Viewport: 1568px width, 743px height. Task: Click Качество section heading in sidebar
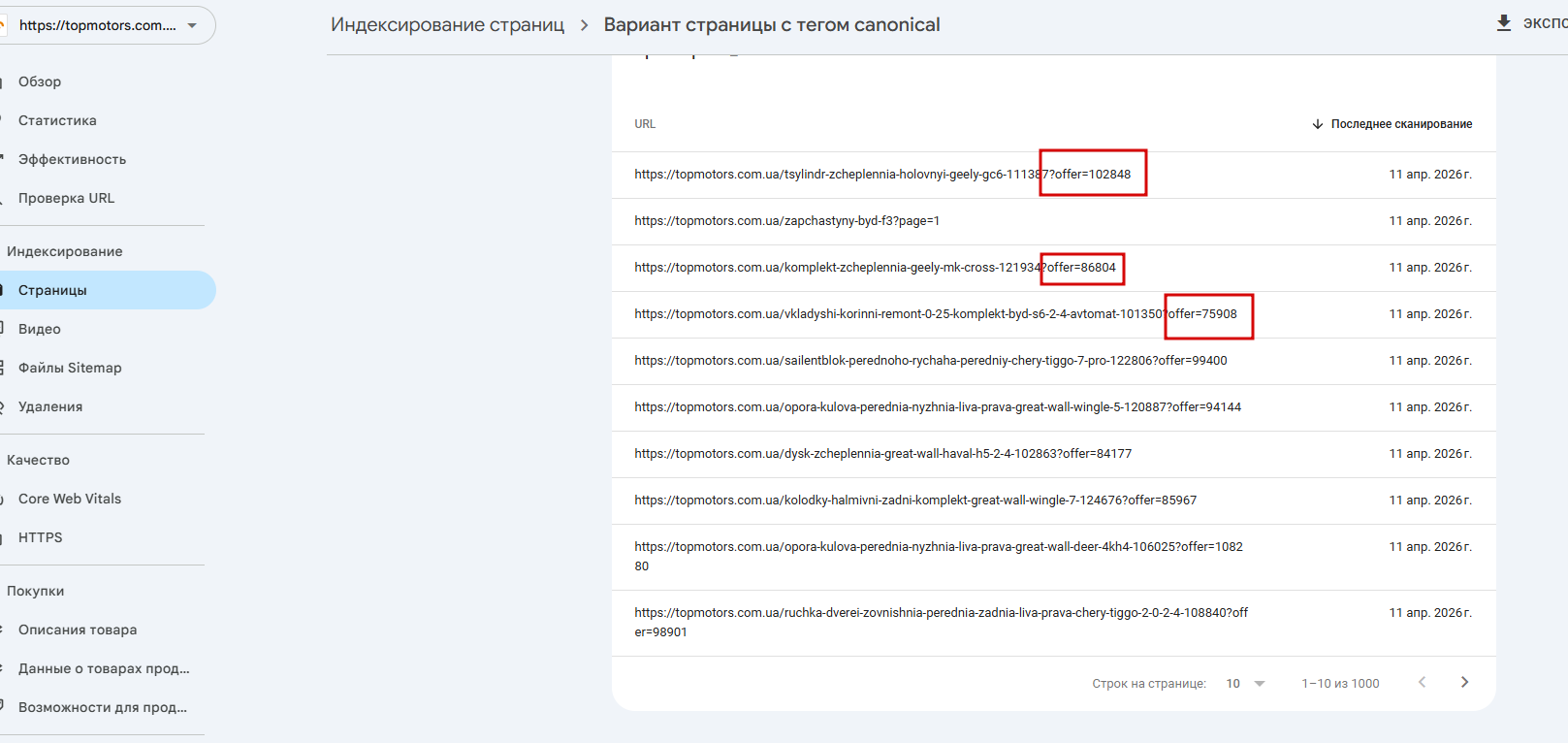coord(38,460)
